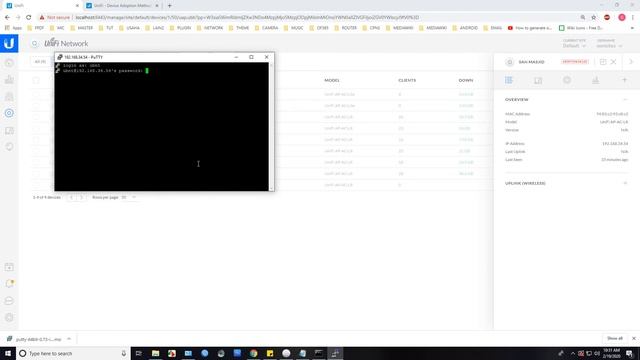Click the Windows taskbar search box
The image size is (640, 360).
click(73, 353)
